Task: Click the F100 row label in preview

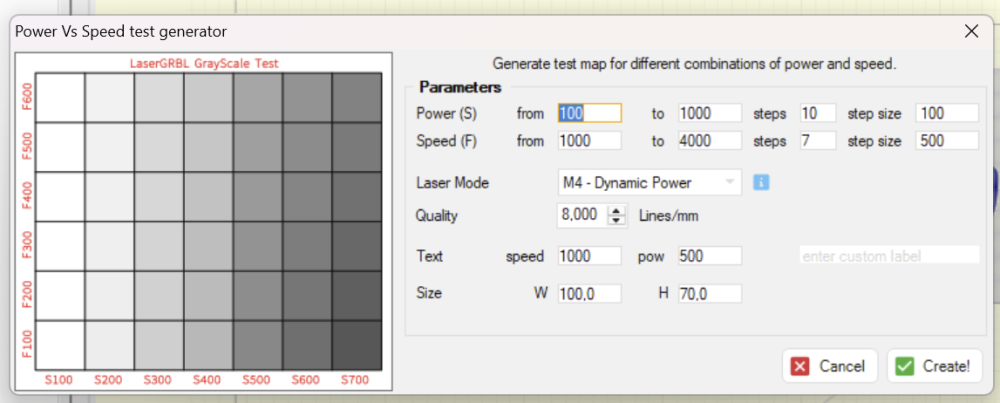Action: pyautogui.click(x=27, y=345)
